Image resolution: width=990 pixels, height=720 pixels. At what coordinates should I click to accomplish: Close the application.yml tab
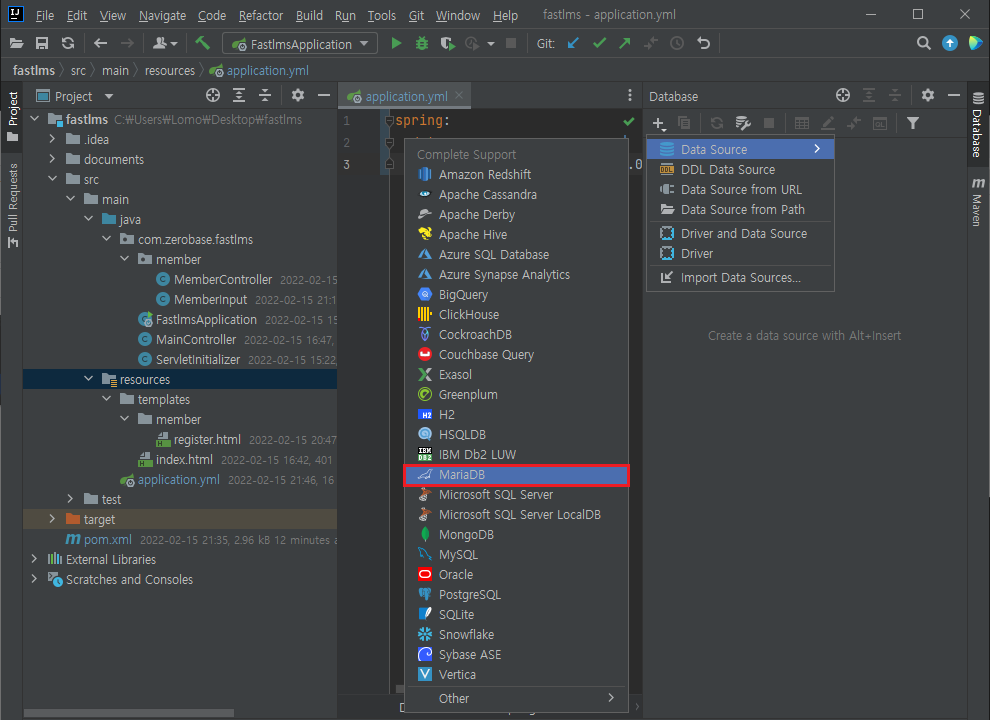[459, 95]
